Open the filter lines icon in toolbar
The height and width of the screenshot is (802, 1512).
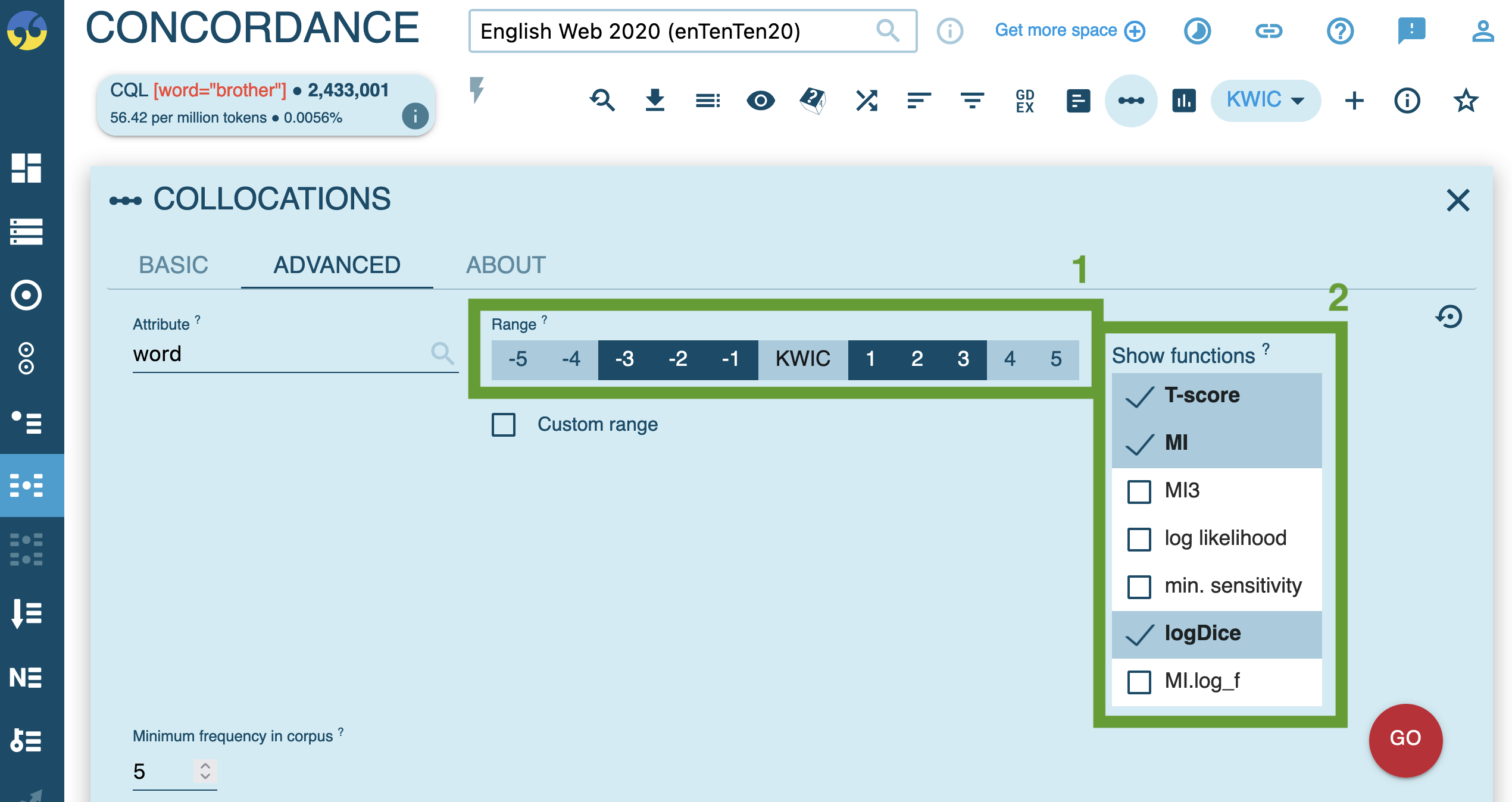972,101
